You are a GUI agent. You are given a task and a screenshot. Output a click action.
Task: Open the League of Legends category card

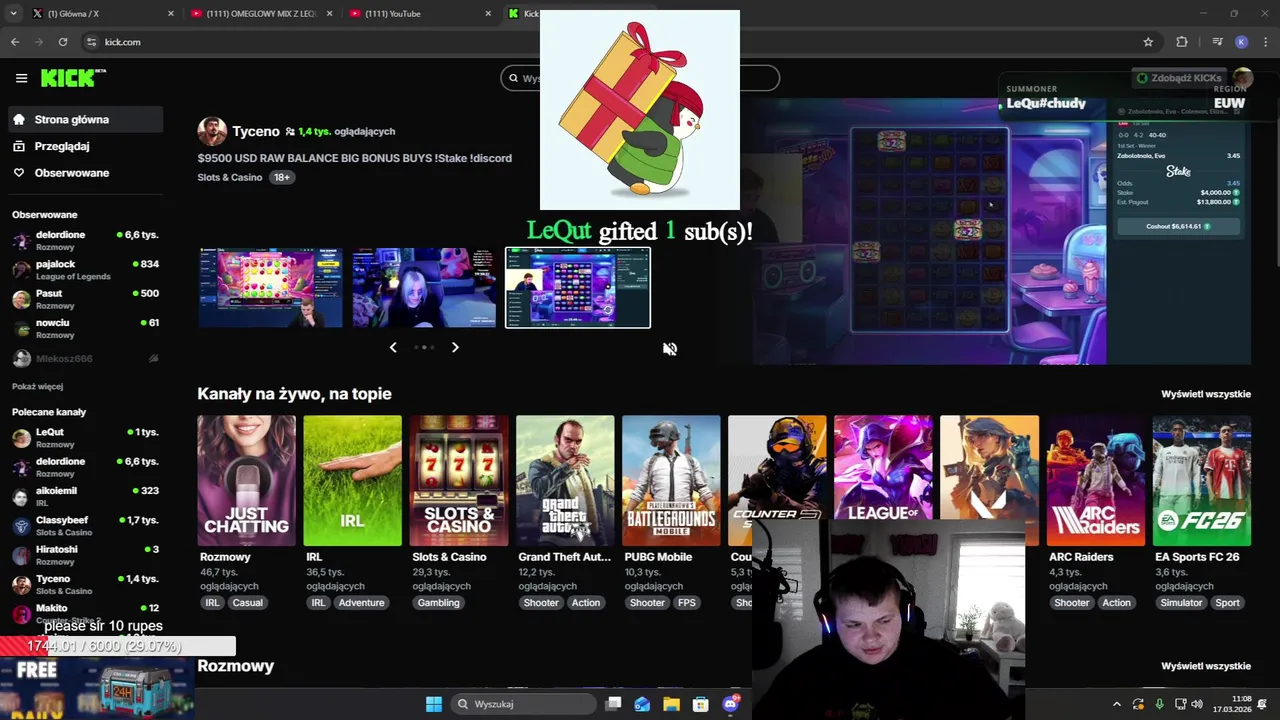(883, 467)
